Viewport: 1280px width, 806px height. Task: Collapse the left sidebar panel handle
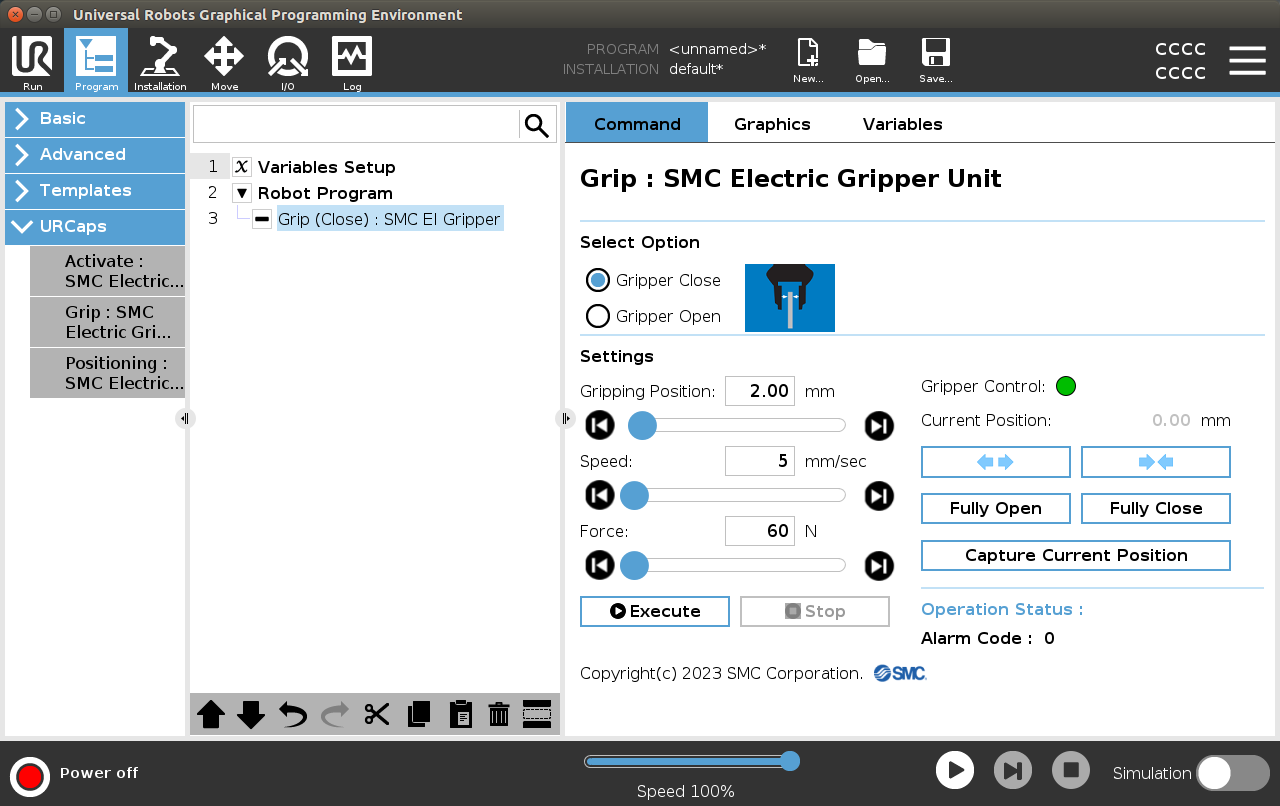click(185, 419)
